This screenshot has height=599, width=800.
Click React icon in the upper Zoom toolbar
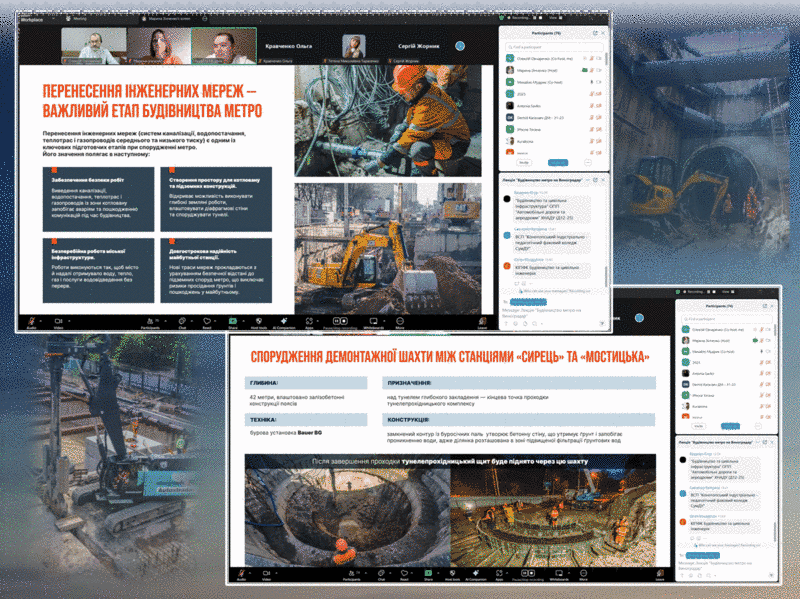point(207,322)
